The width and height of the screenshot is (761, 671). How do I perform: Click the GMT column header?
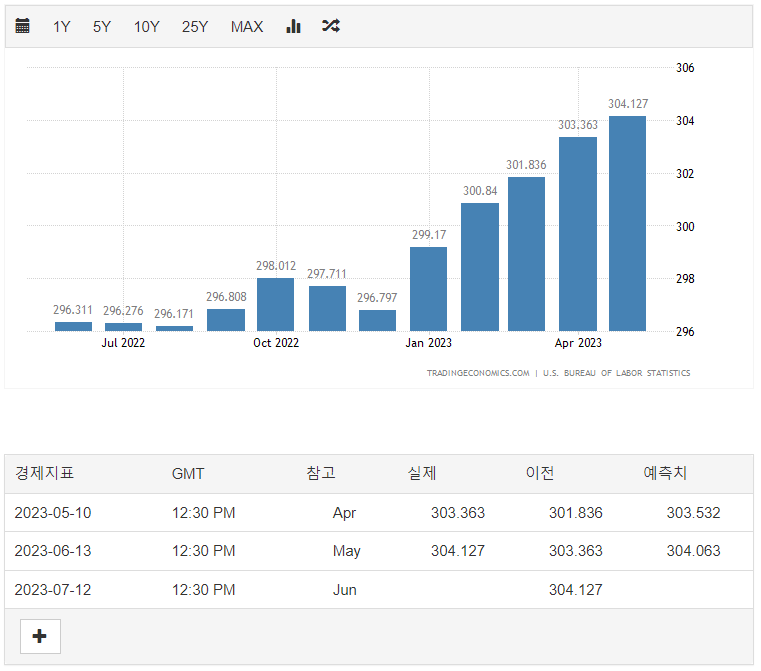(188, 474)
